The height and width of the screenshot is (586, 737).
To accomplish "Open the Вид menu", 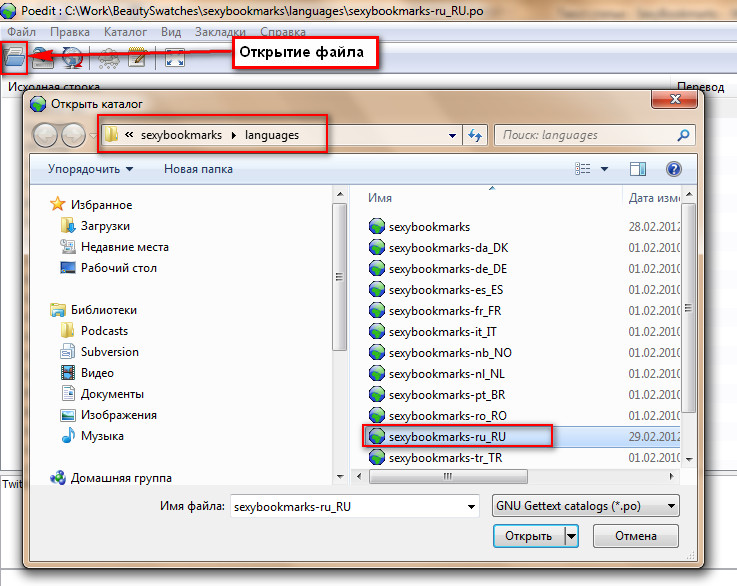I will point(171,32).
